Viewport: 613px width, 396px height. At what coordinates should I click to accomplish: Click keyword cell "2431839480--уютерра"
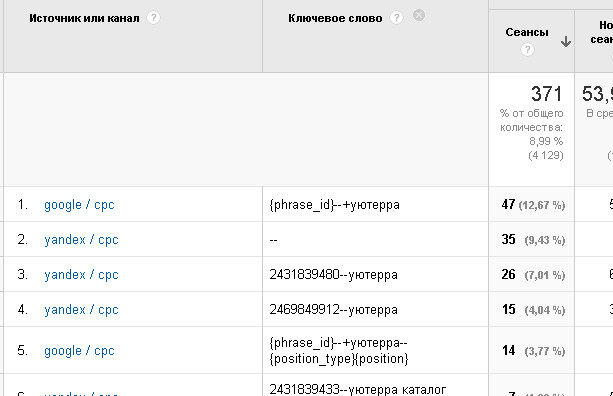(x=333, y=274)
